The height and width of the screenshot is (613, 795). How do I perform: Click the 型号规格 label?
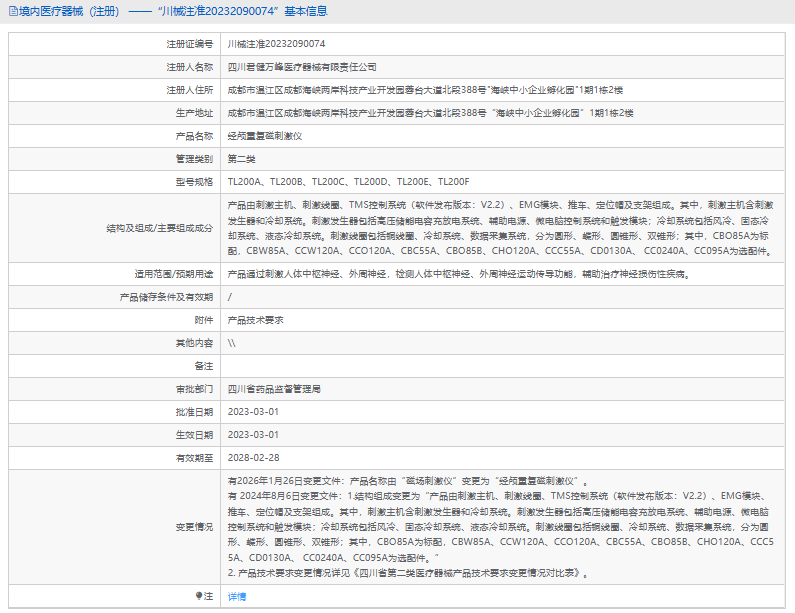click(194, 182)
